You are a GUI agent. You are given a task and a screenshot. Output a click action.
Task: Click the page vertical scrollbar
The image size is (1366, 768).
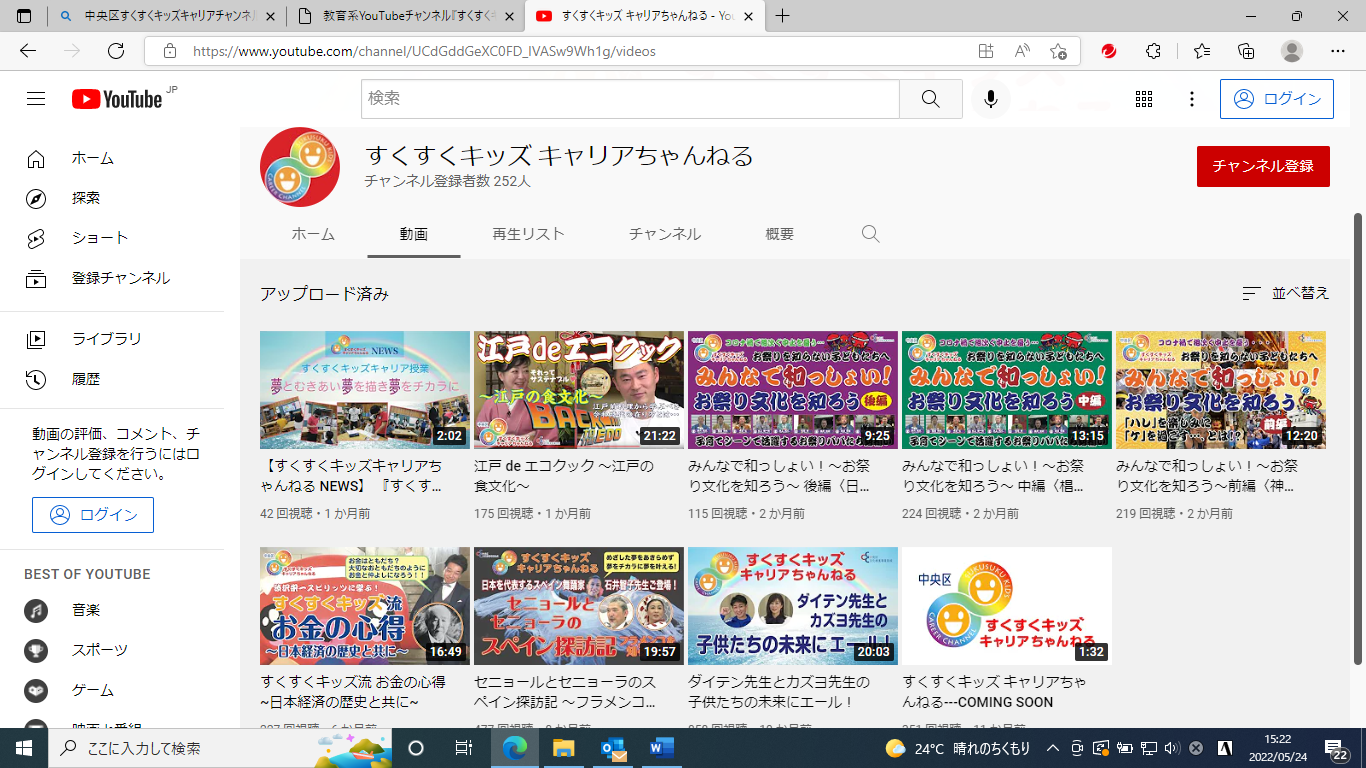1357,437
